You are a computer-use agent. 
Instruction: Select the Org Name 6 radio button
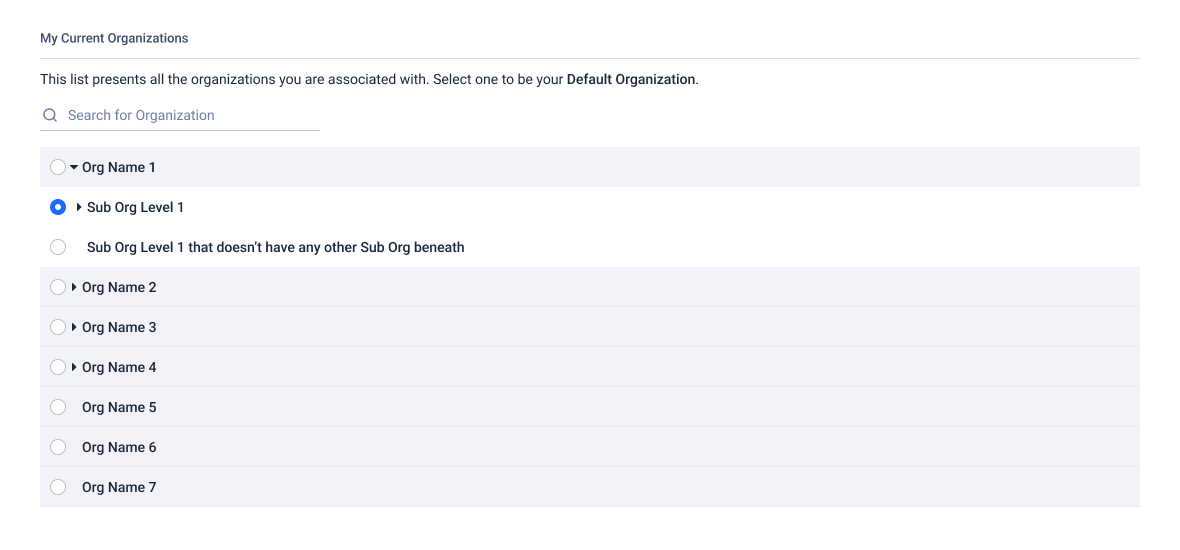point(58,446)
